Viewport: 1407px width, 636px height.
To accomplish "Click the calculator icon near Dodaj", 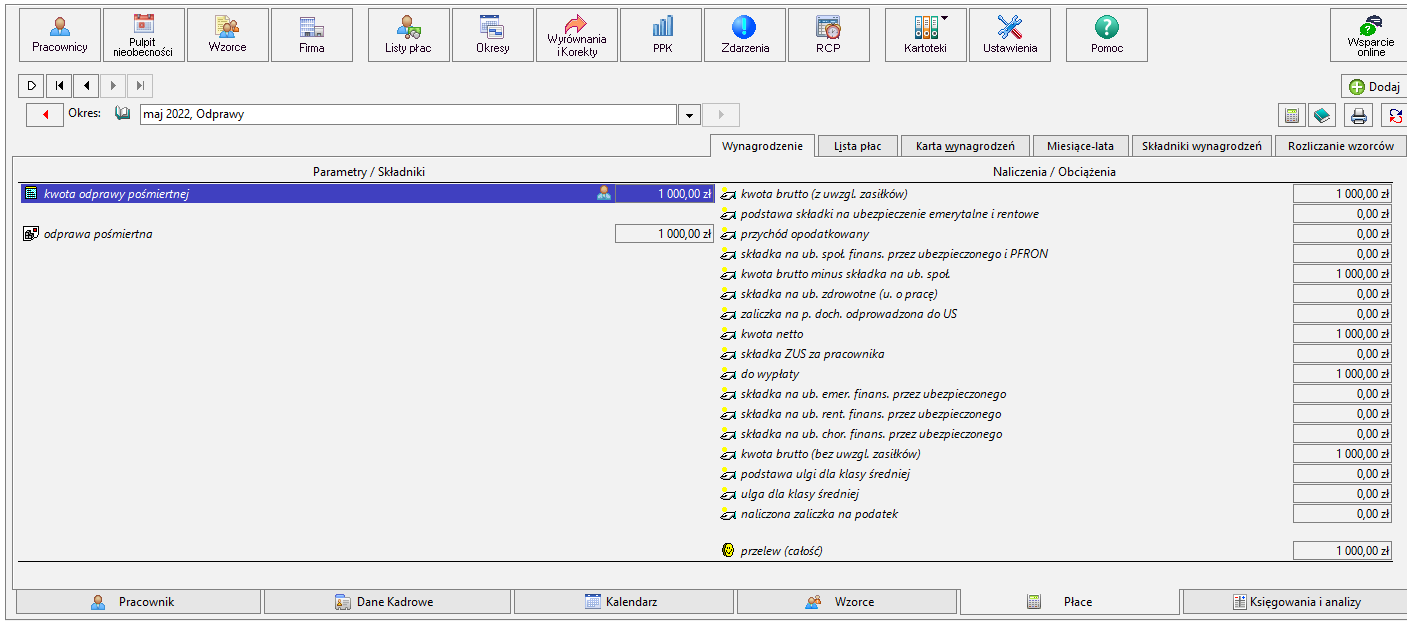I will click(x=1292, y=115).
